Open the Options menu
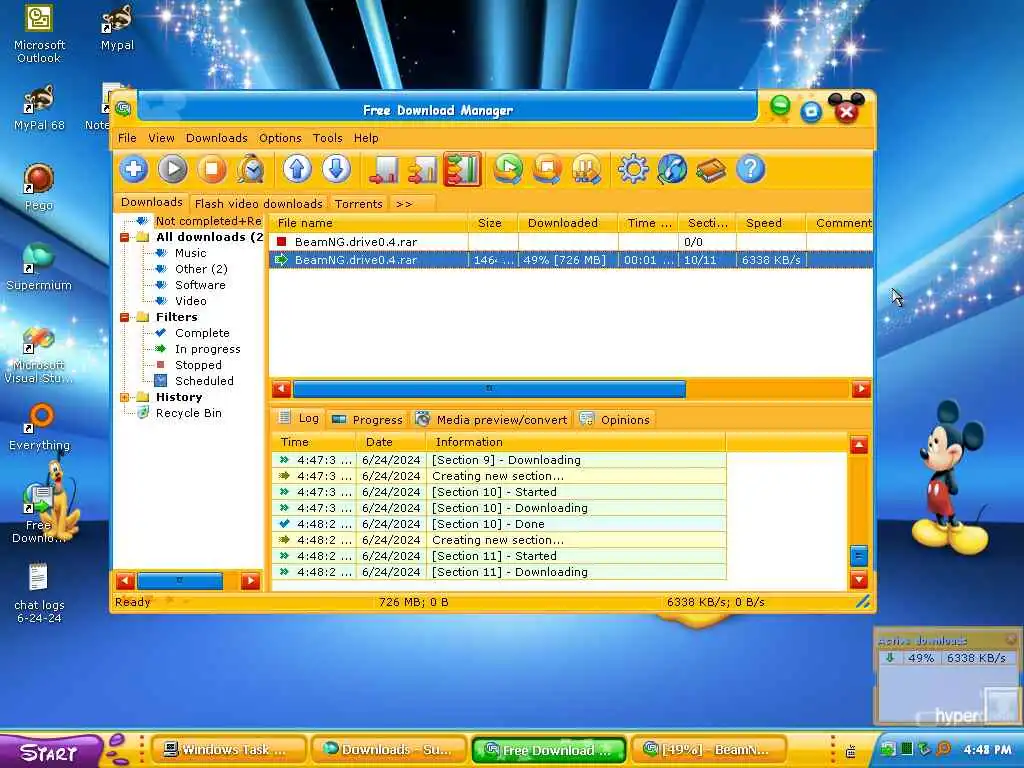The width and height of the screenshot is (1024, 768). tap(280, 138)
